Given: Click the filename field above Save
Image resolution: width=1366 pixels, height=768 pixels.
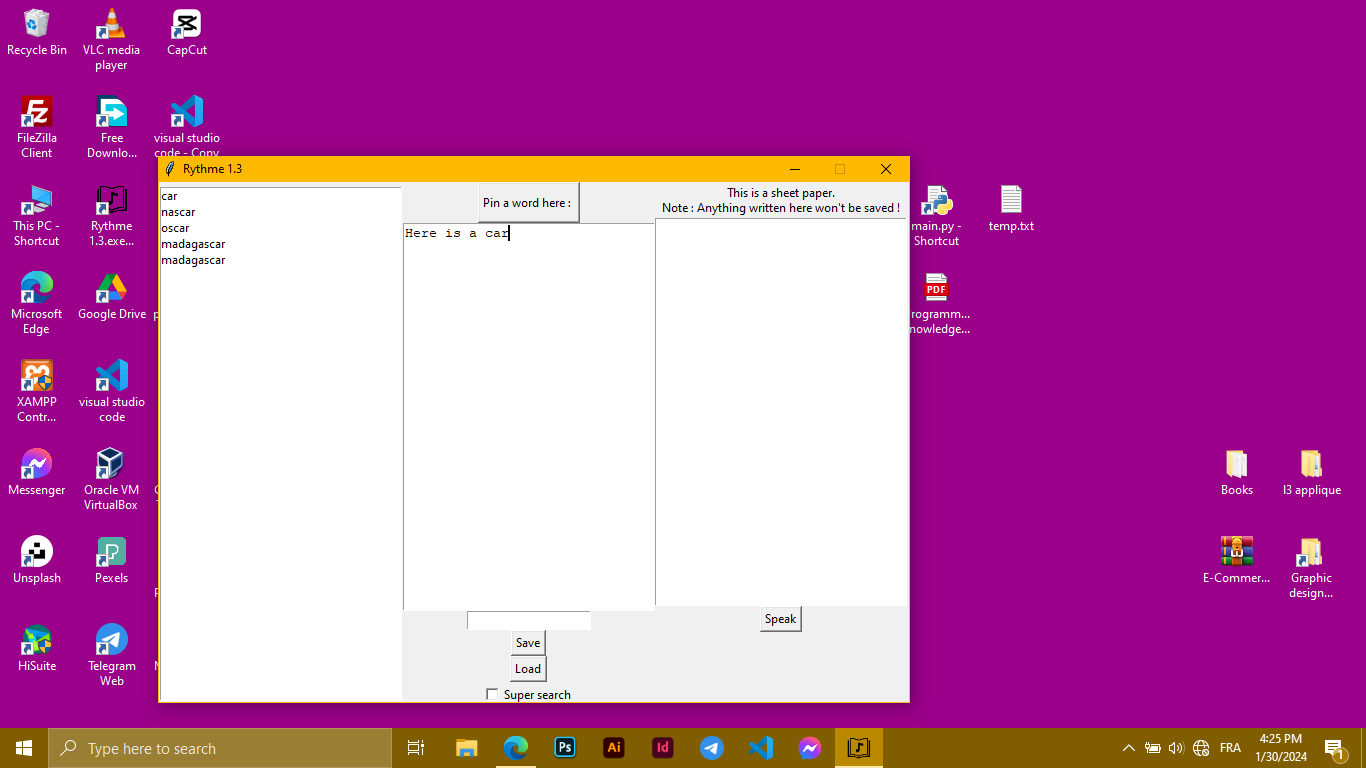Looking at the screenshot, I should pyautogui.click(x=529, y=621).
